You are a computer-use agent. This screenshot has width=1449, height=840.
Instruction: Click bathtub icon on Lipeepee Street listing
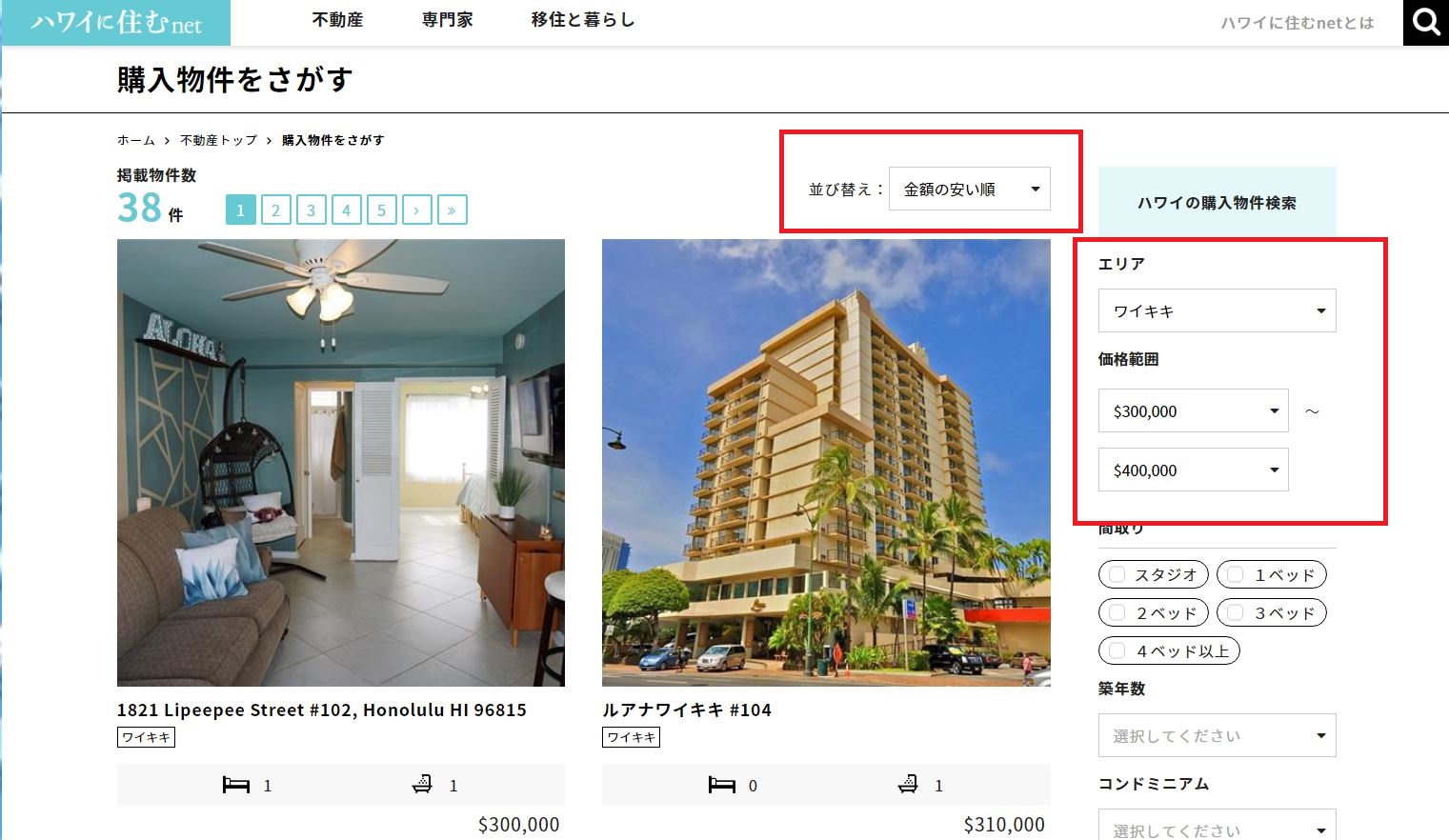pyautogui.click(x=422, y=784)
